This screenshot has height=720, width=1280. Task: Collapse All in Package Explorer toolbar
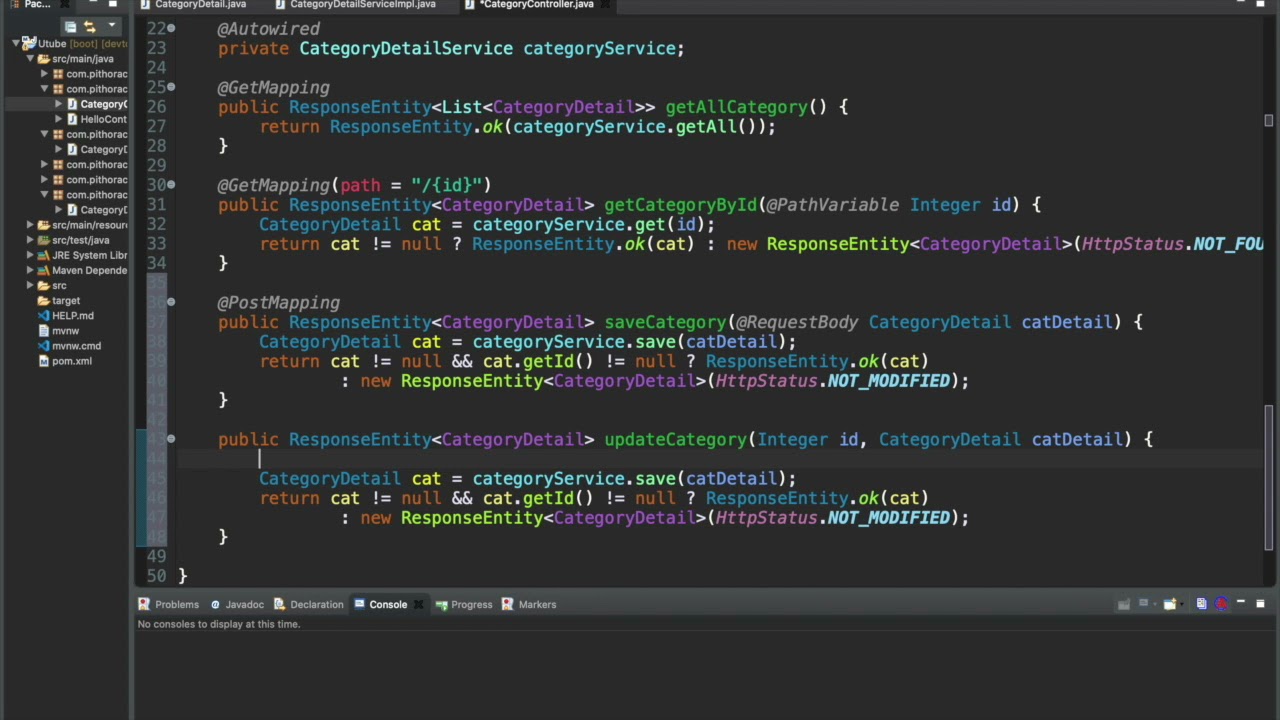click(x=70, y=27)
